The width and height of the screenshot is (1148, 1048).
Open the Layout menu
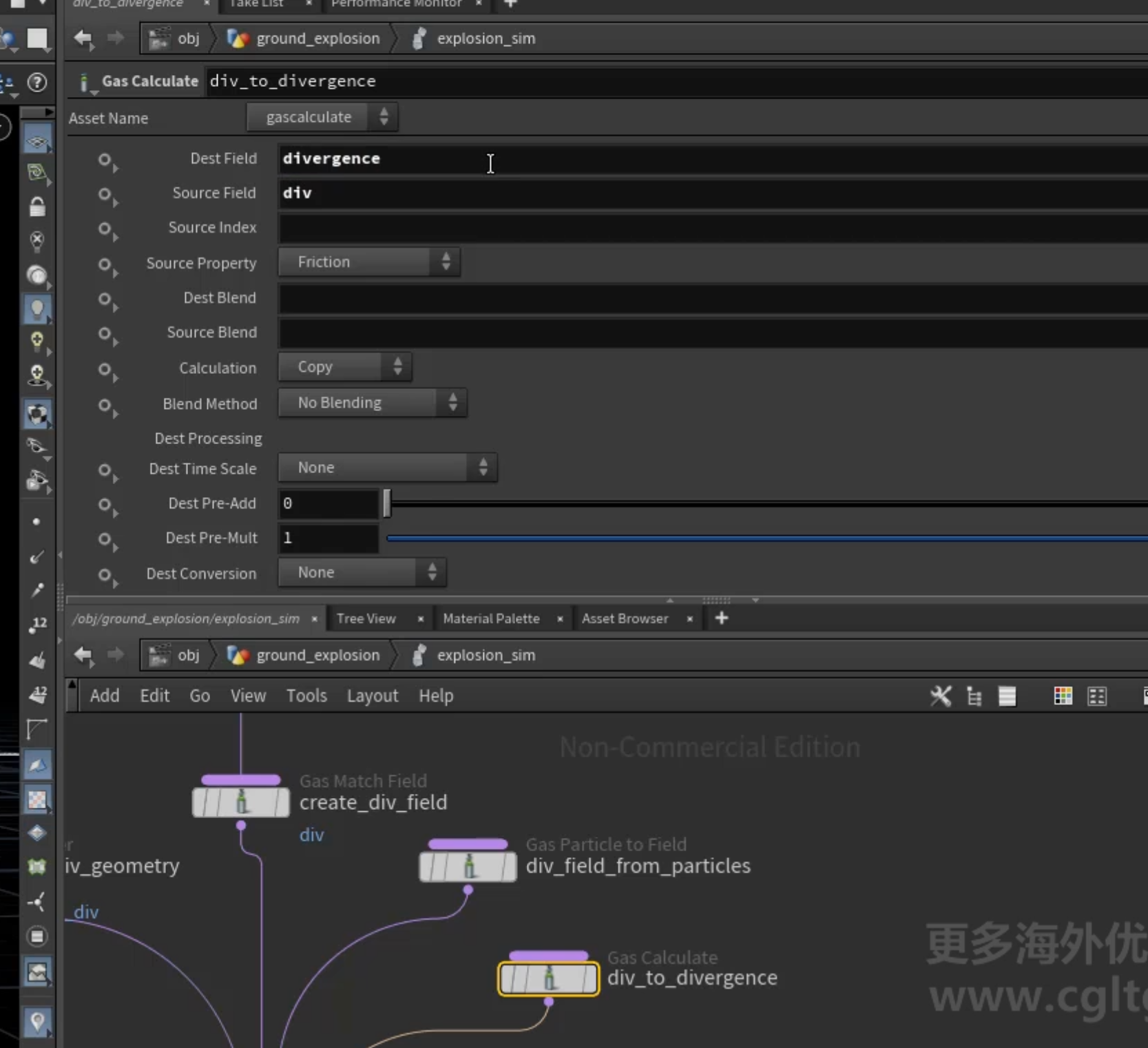point(373,696)
